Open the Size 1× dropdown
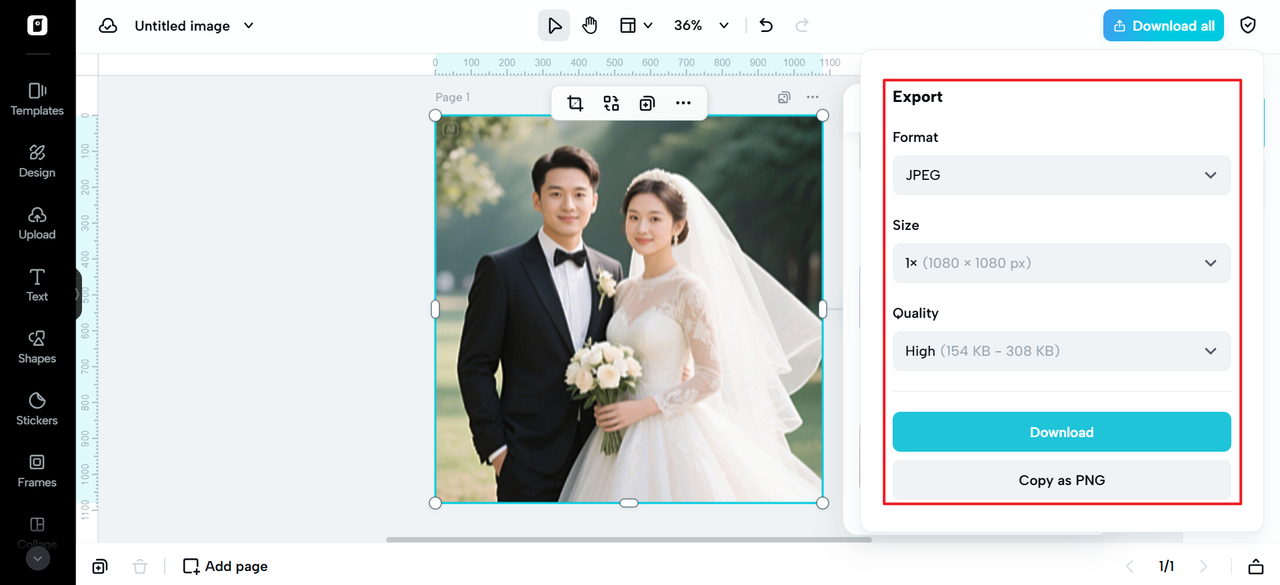This screenshot has width=1280, height=585. tap(1061, 263)
